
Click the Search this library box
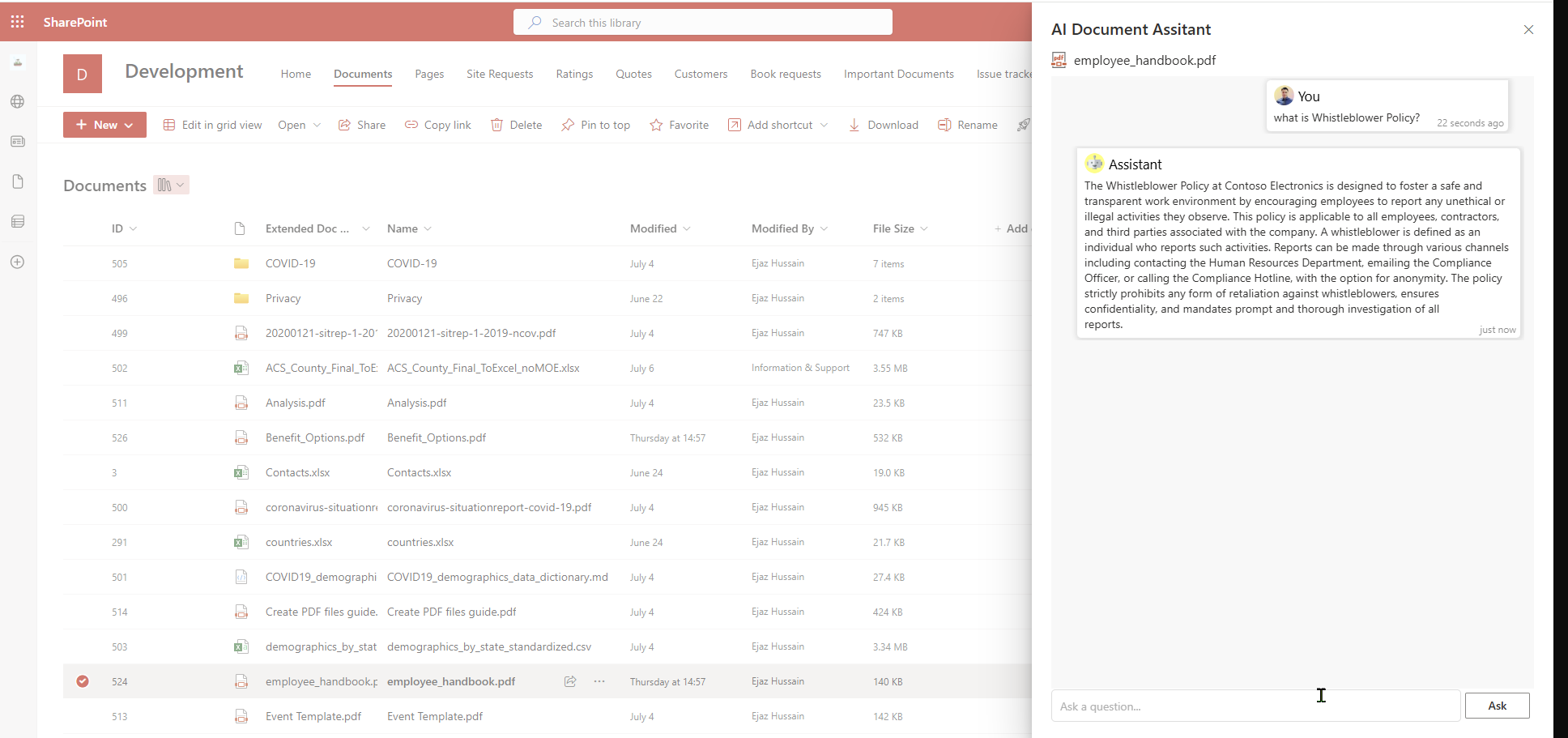(x=703, y=22)
